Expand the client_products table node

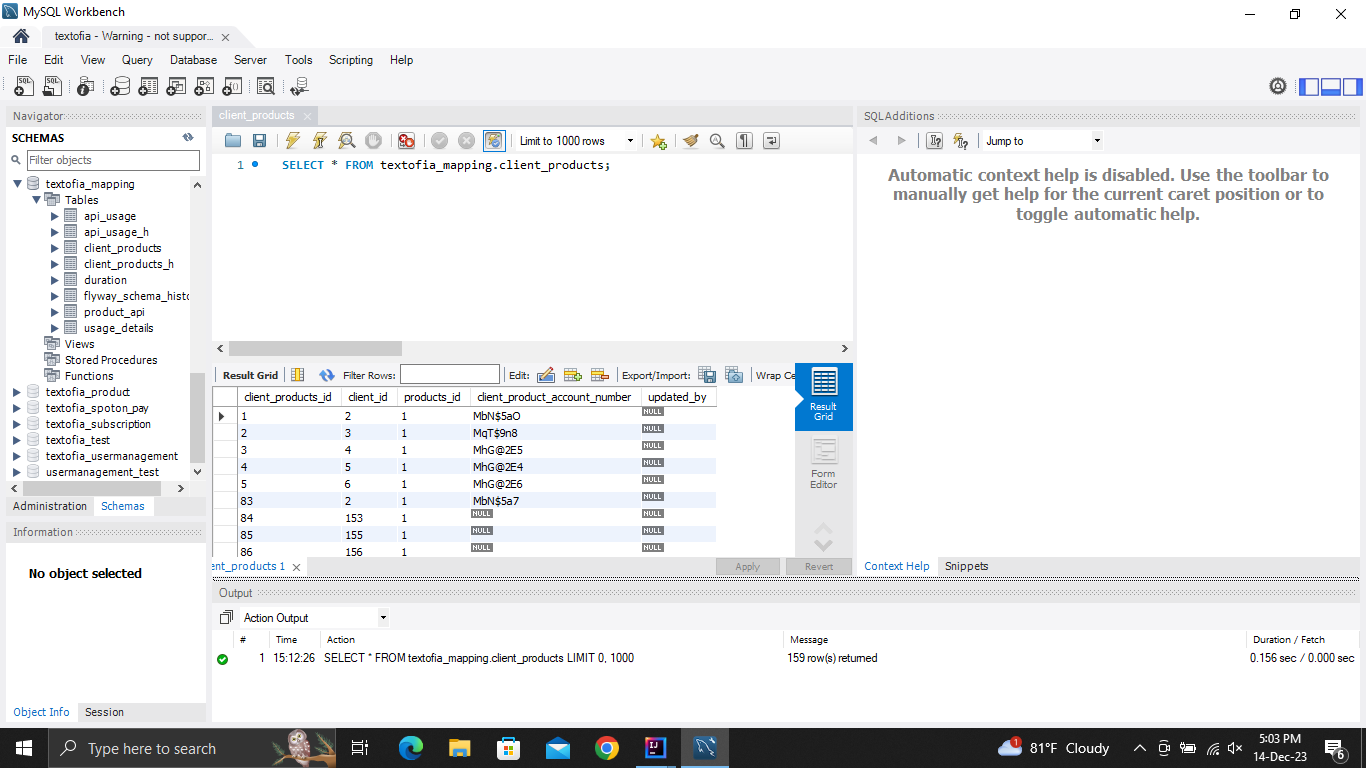pos(55,248)
